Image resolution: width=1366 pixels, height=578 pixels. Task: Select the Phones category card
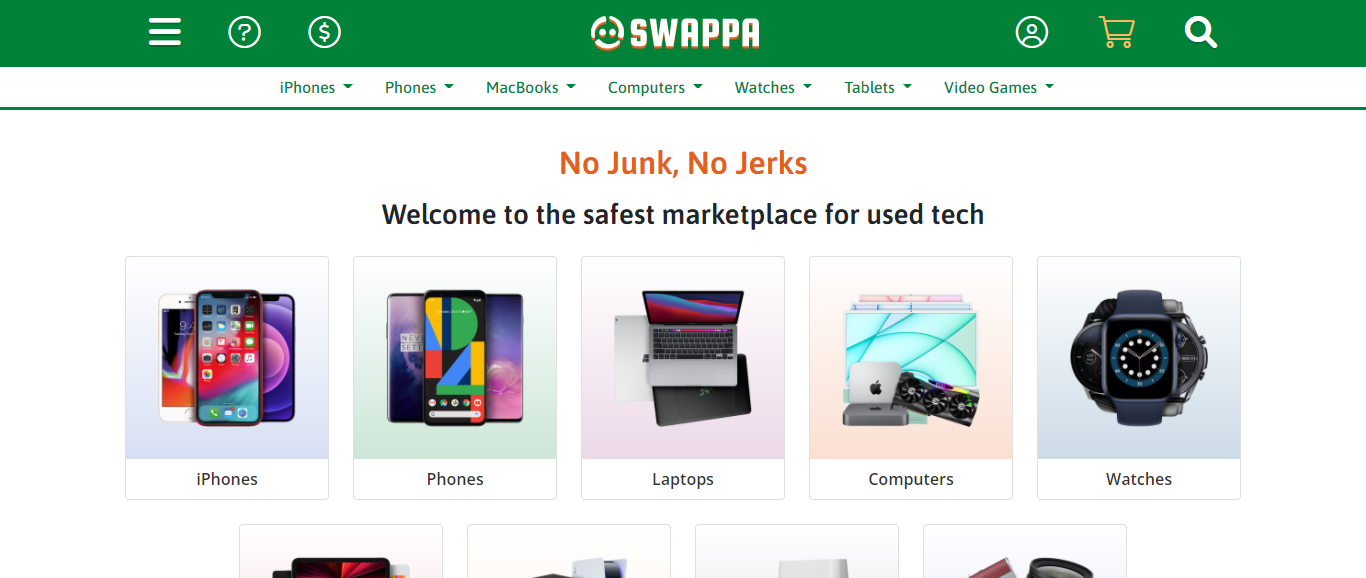455,378
